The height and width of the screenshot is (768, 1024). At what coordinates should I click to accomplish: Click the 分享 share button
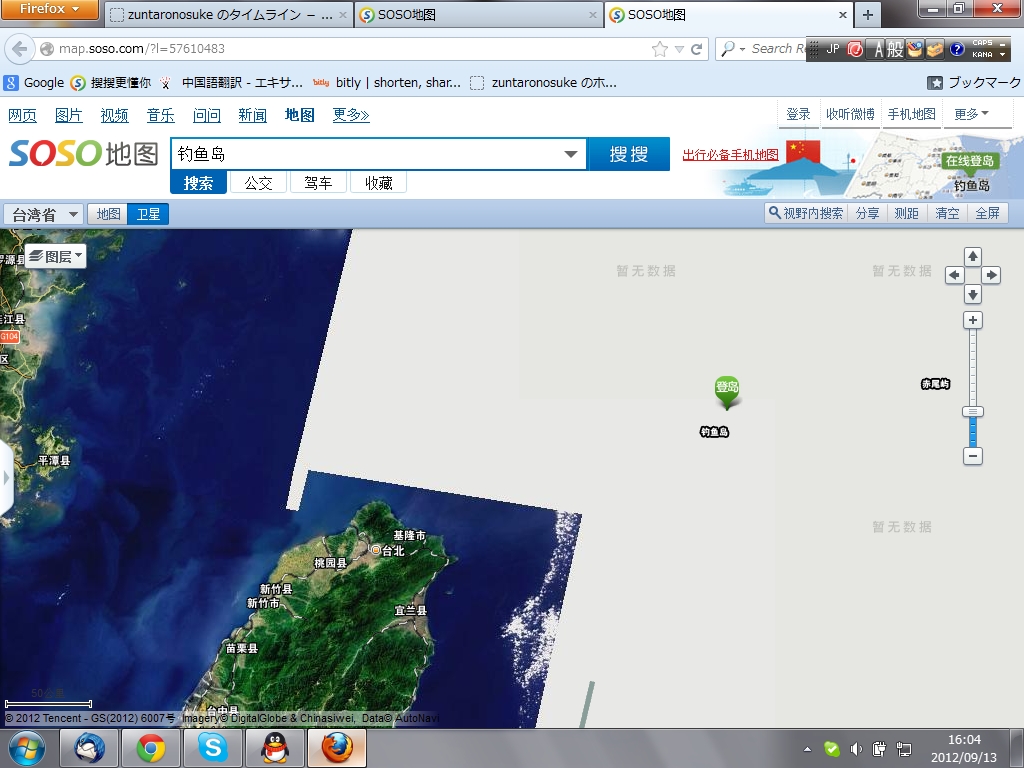[867, 214]
